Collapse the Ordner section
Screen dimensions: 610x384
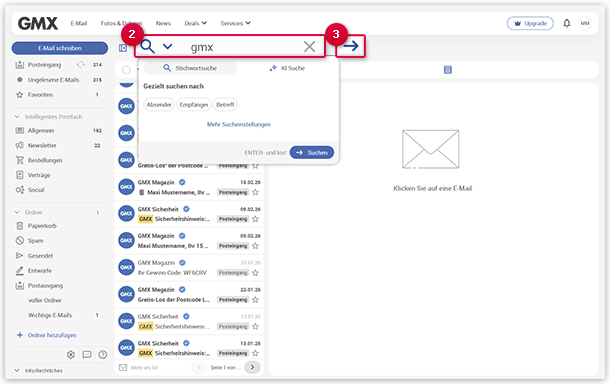pos(17,212)
